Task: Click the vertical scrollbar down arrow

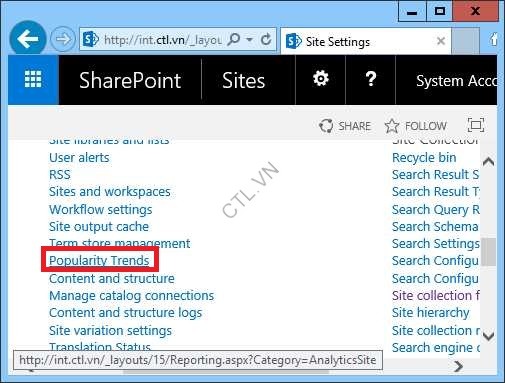Action: point(488,336)
